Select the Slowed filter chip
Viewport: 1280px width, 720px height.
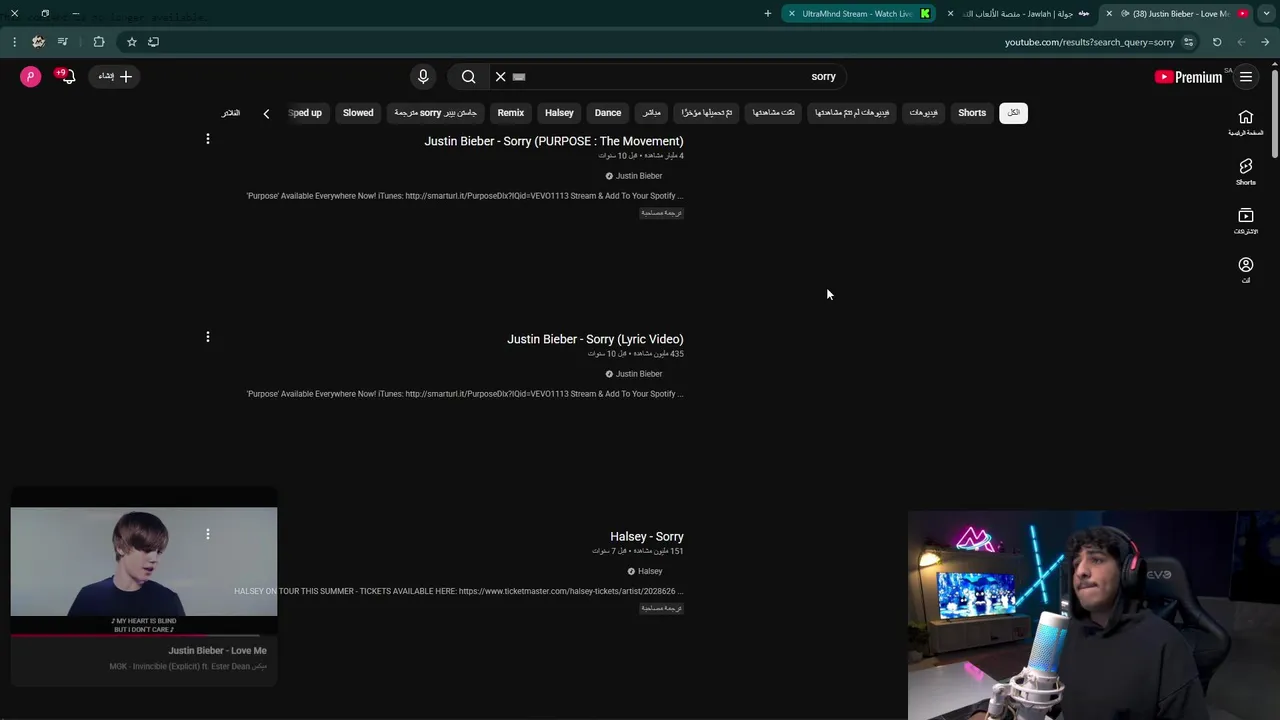tap(358, 113)
